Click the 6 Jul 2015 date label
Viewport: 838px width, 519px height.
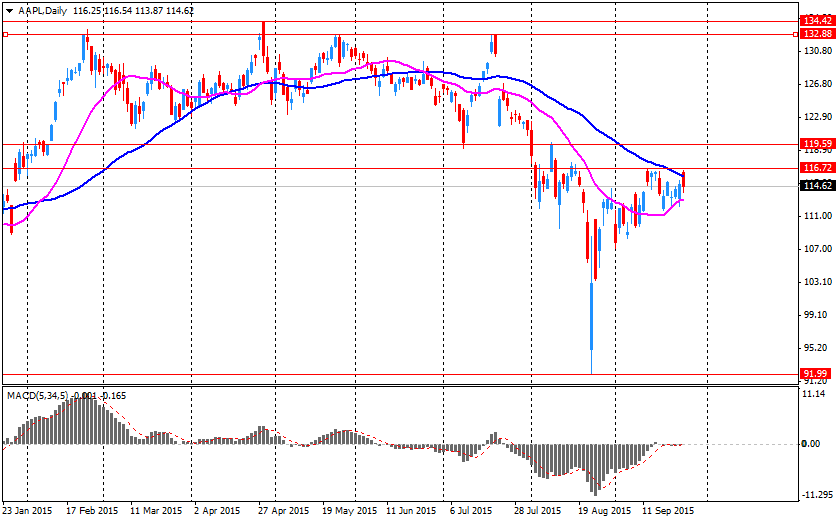pos(471,510)
